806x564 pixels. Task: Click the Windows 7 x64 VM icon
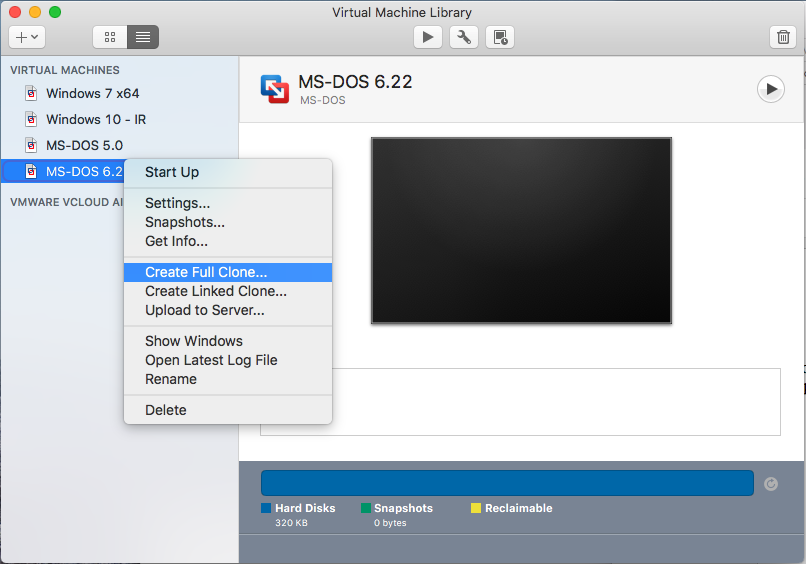(30, 94)
